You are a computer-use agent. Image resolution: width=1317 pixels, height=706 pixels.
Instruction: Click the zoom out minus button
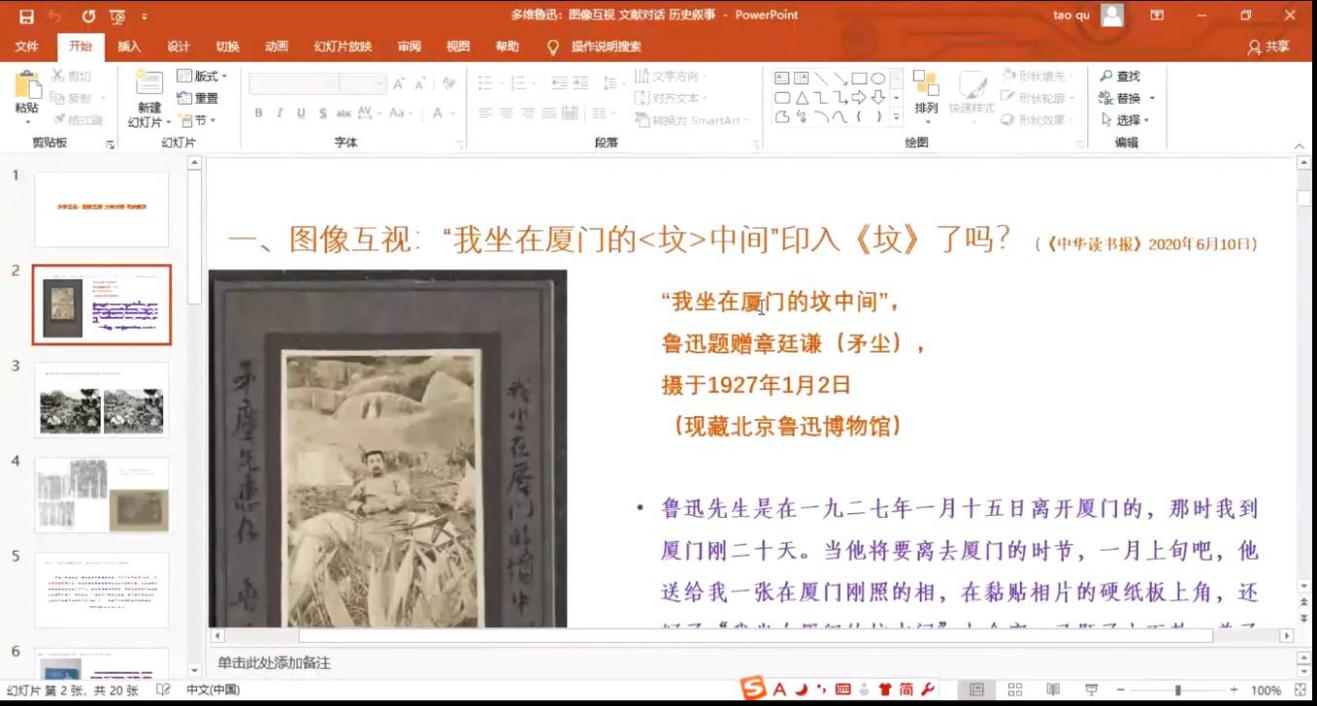[x=1120, y=690]
